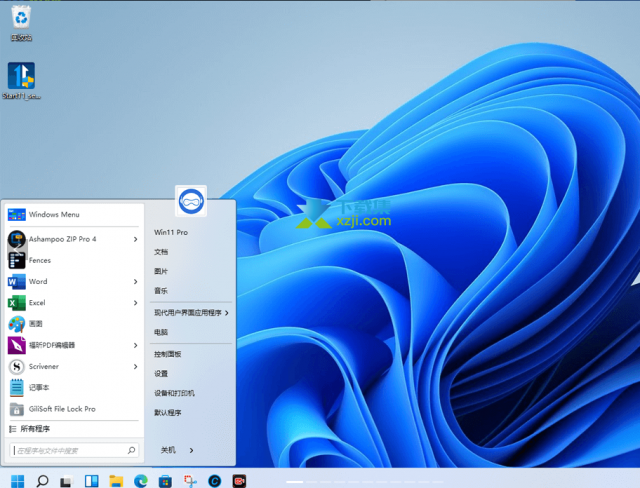Click the Windows Start button on taskbar
The height and width of the screenshot is (488, 640).
click(17, 481)
